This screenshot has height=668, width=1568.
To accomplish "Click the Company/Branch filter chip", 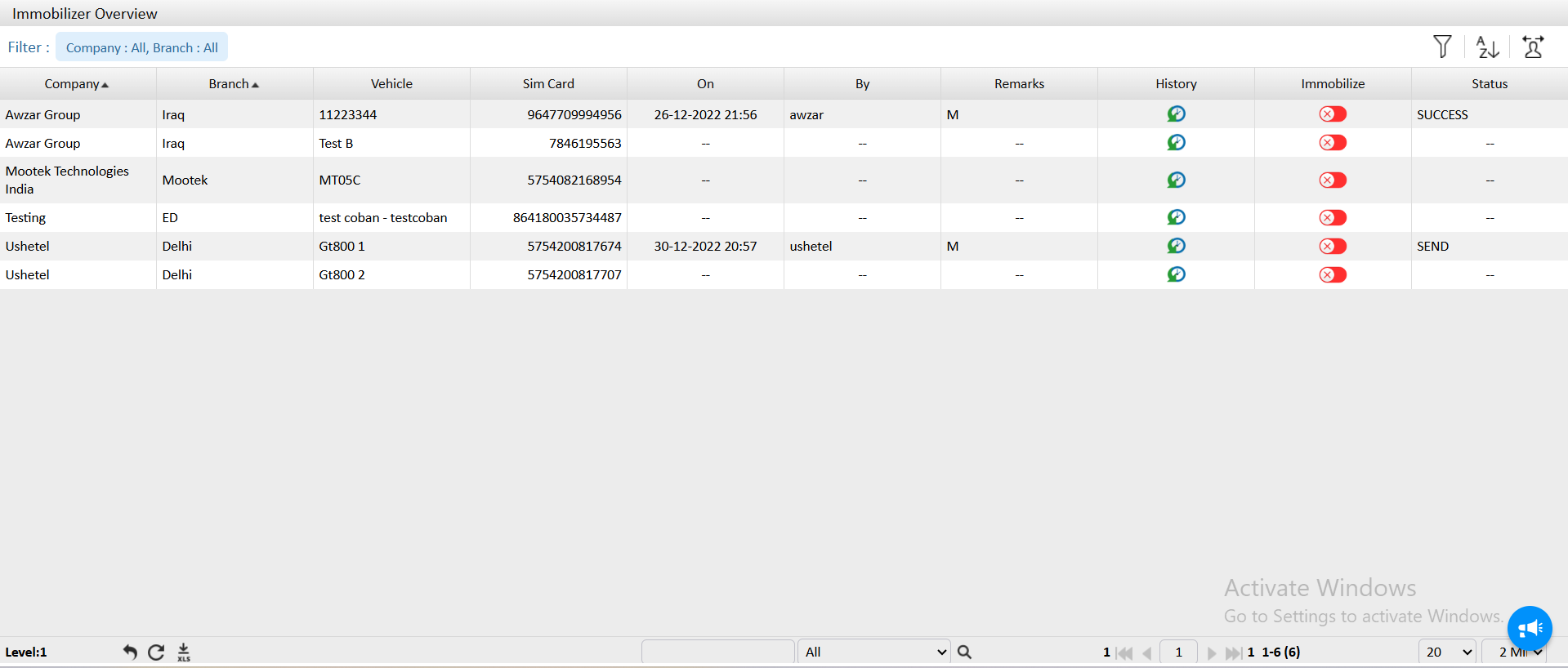I will pyautogui.click(x=141, y=47).
